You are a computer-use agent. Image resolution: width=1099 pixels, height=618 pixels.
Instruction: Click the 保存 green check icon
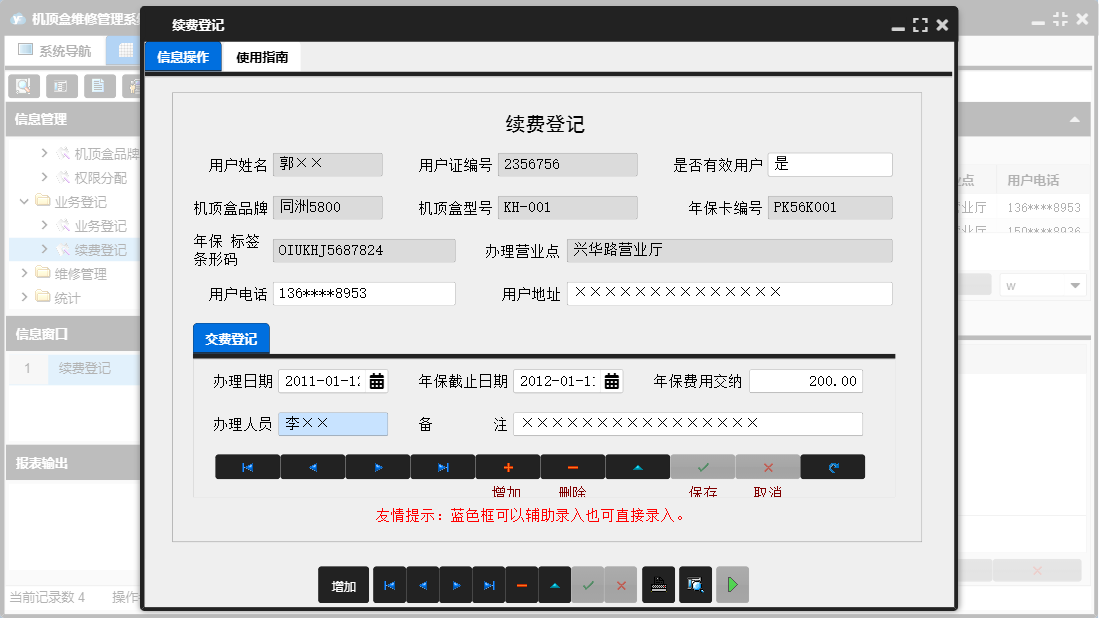[702, 466]
